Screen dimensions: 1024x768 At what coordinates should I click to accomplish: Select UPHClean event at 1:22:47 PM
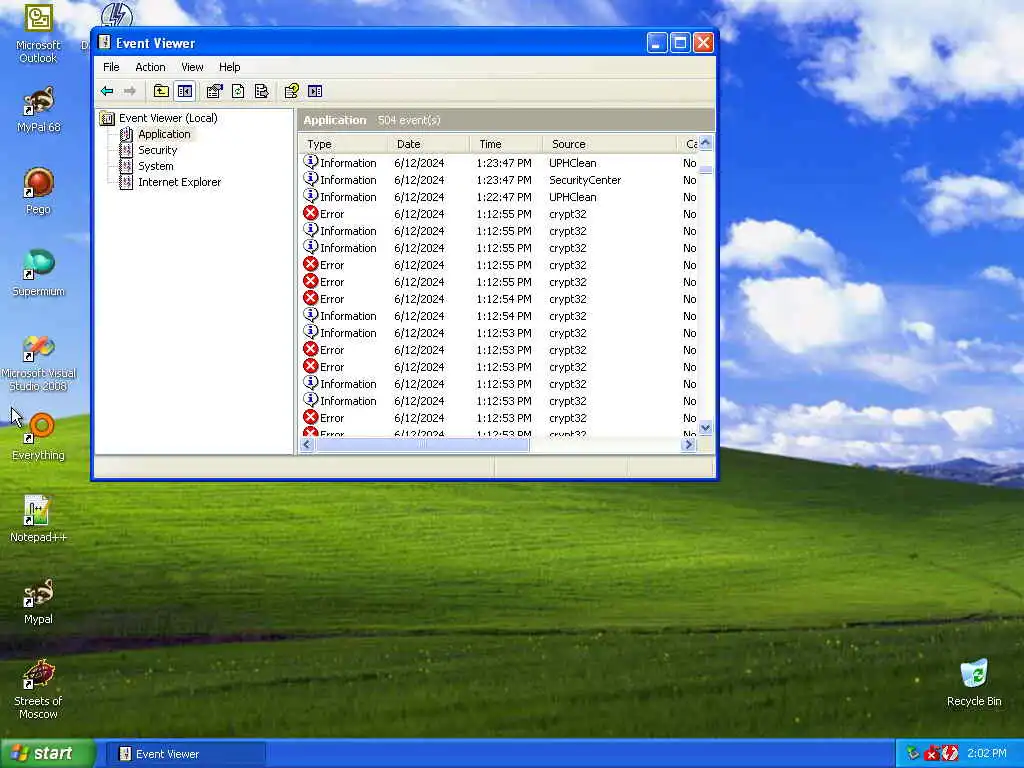[499, 197]
